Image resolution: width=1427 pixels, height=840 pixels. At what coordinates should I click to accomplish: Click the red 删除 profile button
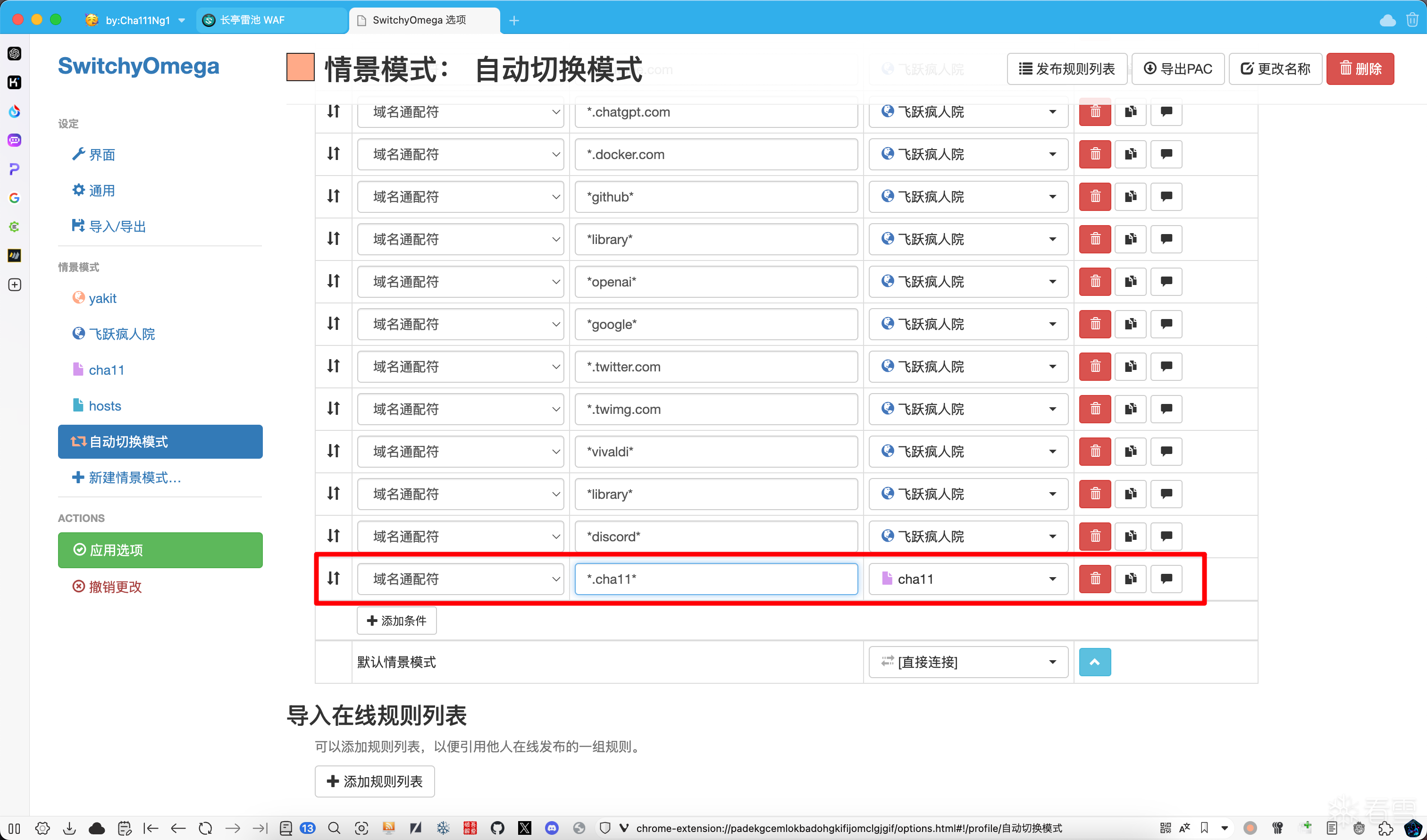coord(1360,68)
